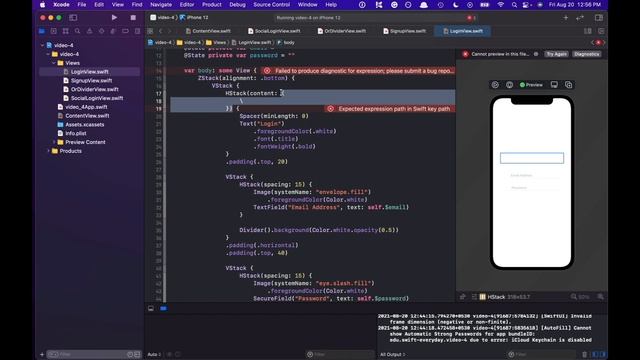Switch to the SignupView.swift tab
The width and height of the screenshot is (640, 360).
coord(404,31)
